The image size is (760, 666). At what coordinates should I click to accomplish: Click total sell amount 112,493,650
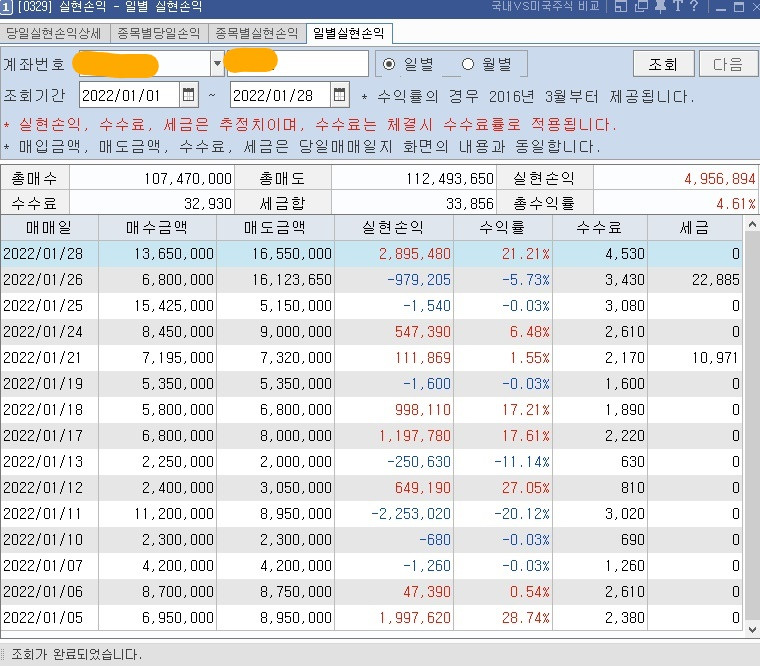(x=450, y=179)
